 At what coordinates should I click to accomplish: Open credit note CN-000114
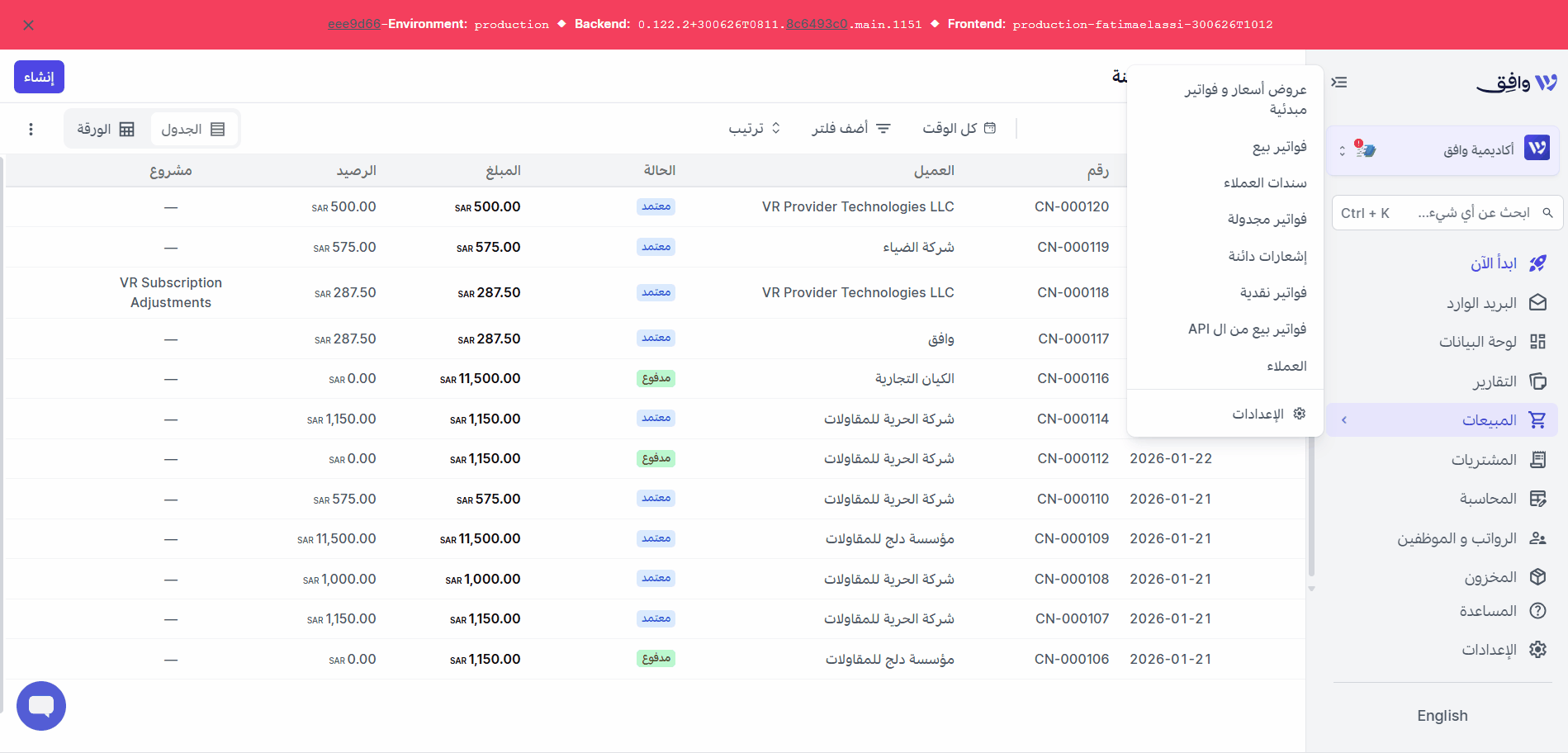1073,419
